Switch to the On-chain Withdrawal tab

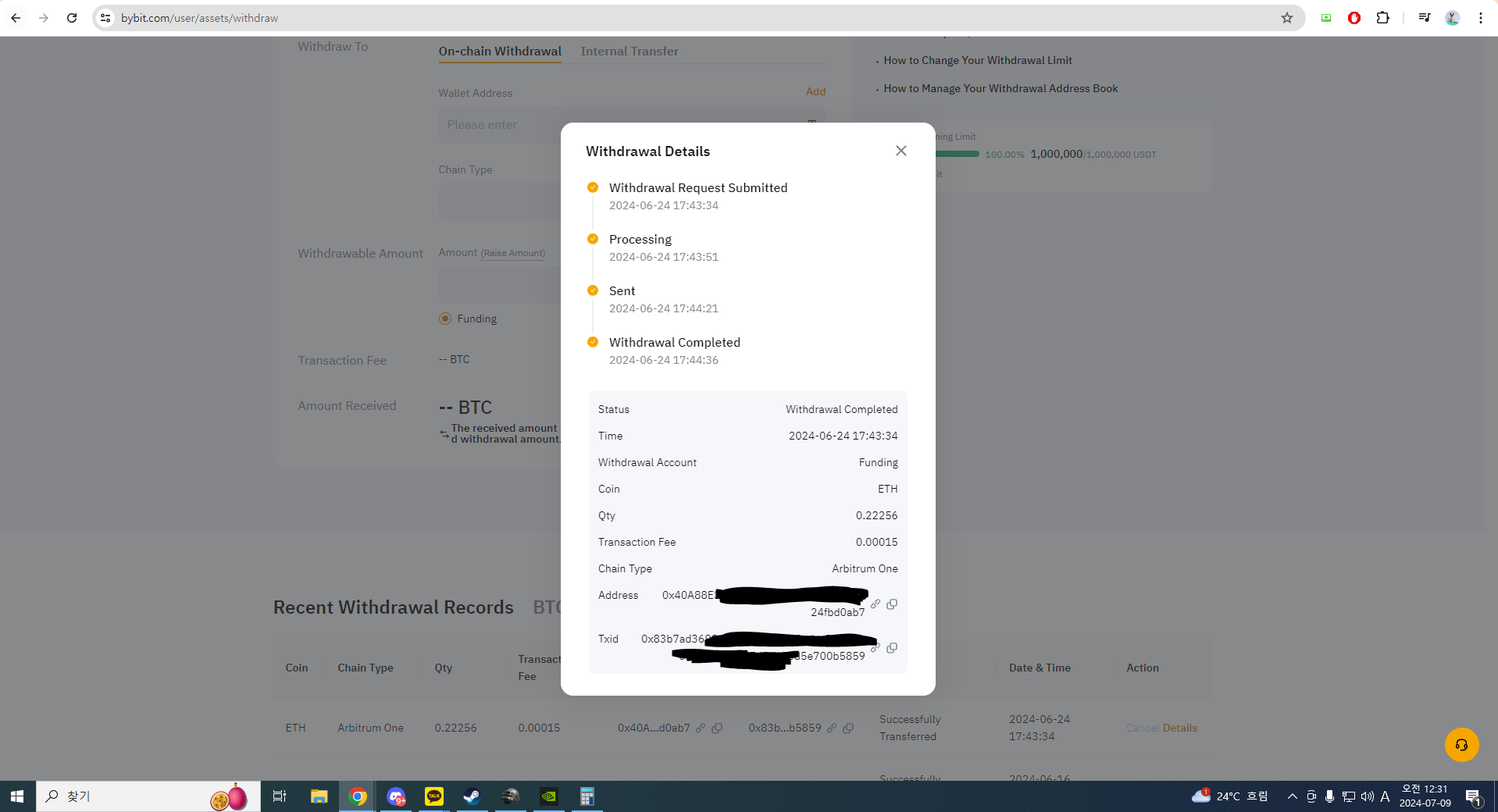500,51
